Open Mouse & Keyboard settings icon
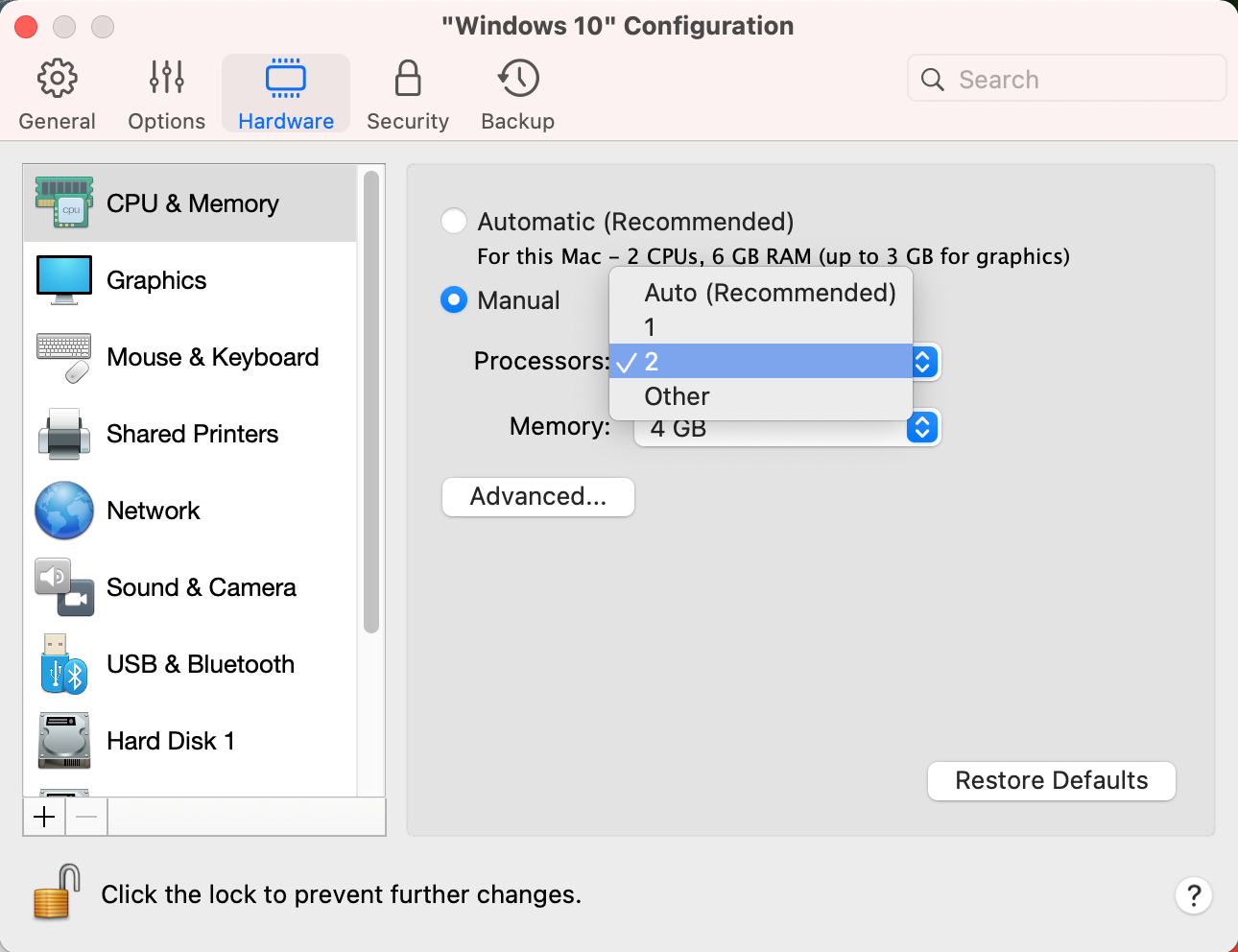1238x952 pixels. [63, 357]
